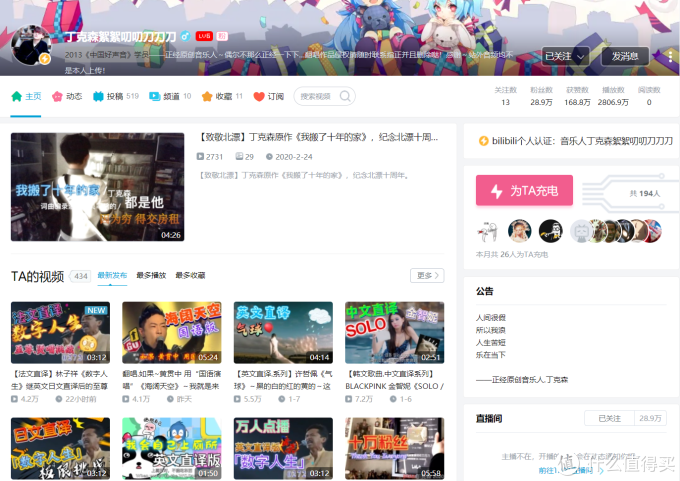Open the 日文直译 数字人生 thumbnail
This screenshot has width=680, height=481.
pyautogui.click(x=60, y=448)
